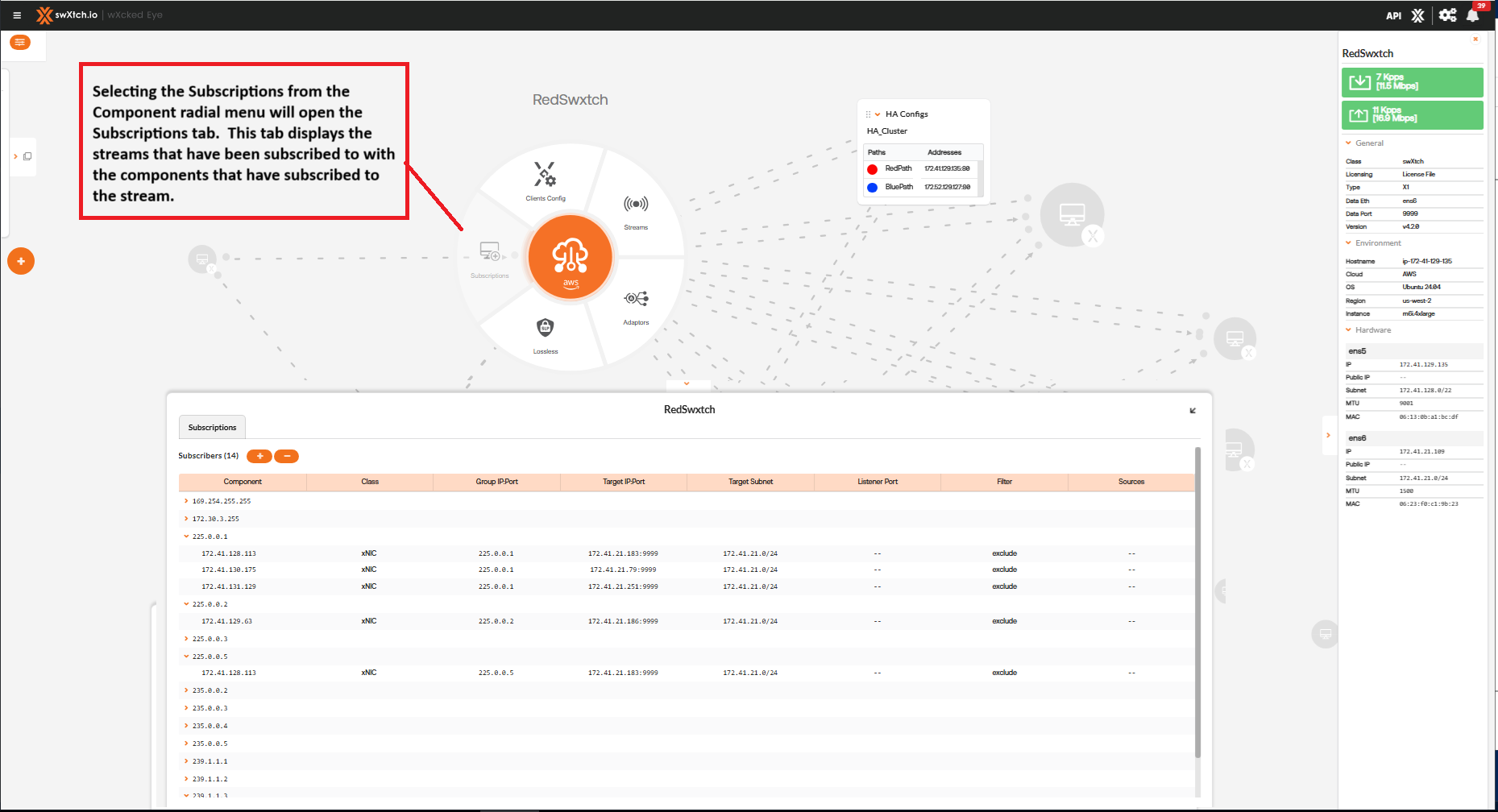The height and width of the screenshot is (812, 1498).
Task: Click the Lossless shield icon
Action: [x=546, y=328]
